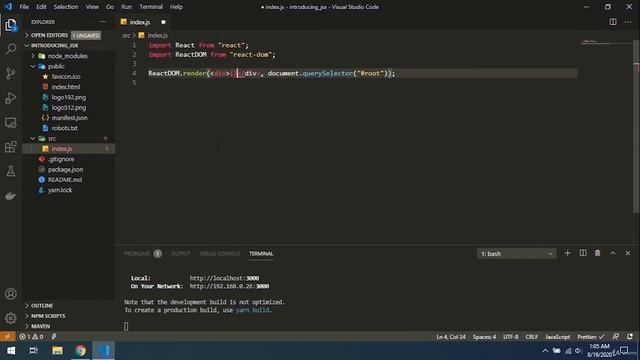Open the Terminal menu
Viewport: 640px width, 360px height.
point(151,7)
